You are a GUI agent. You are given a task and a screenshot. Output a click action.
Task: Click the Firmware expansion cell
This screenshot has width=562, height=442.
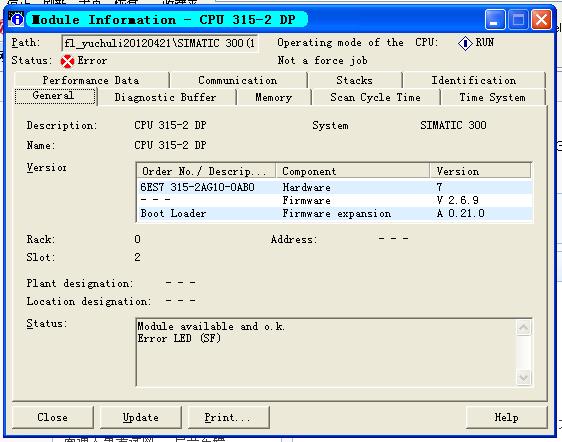[337, 214]
